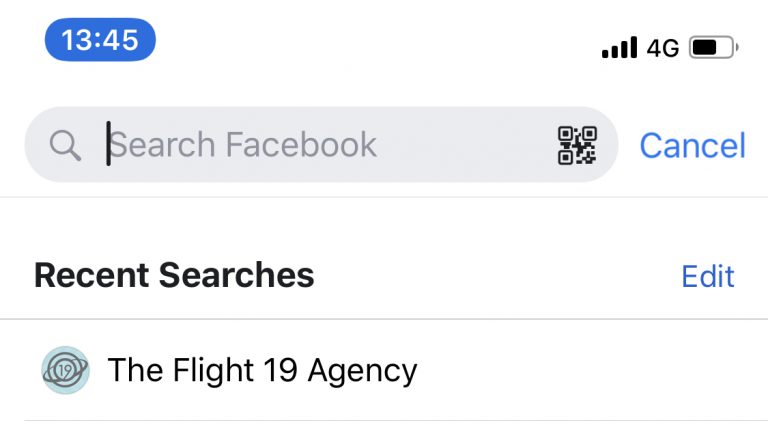Image resolution: width=768 pixels, height=427 pixels.
Task: Tap the magnifying glass search icon
Action: point(65,145)
